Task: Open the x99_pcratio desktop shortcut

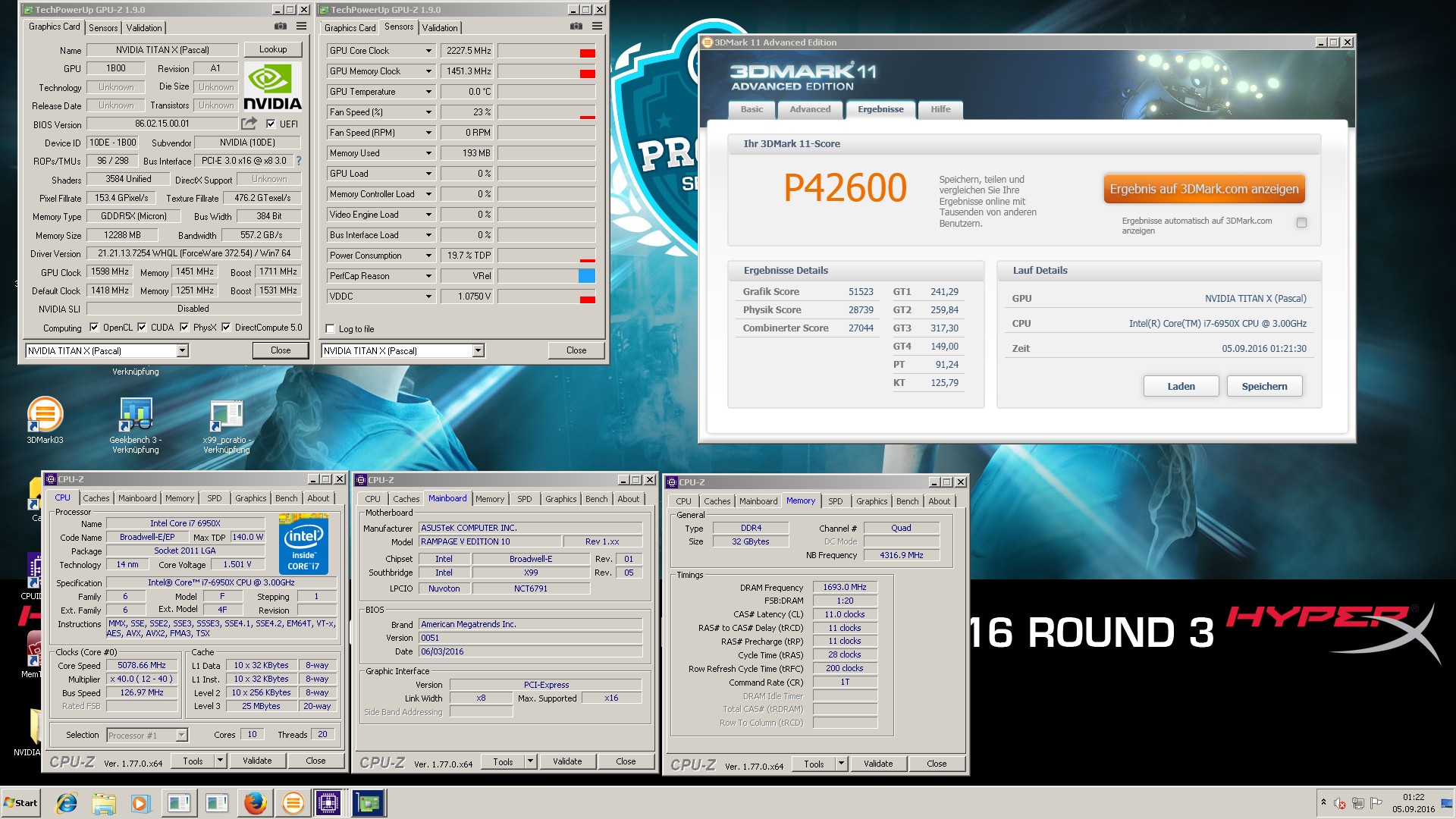Action: pos(226,425)
